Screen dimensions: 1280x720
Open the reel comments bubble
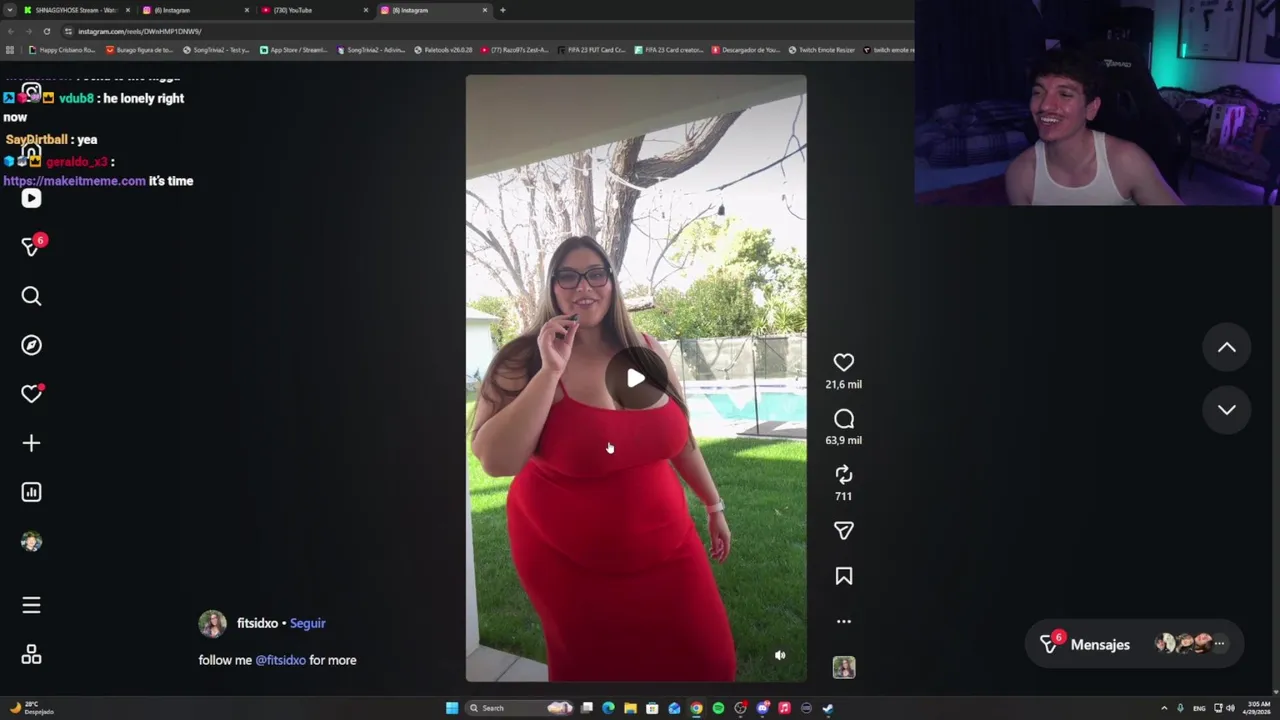844,419
